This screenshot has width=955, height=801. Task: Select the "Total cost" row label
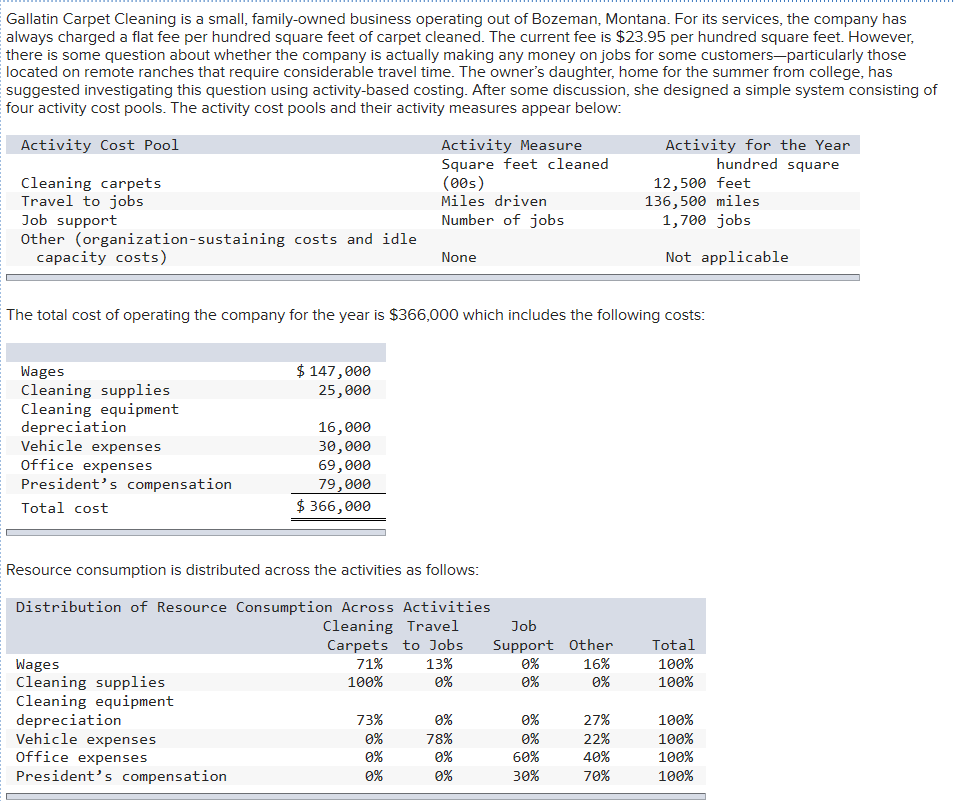point(65,508)
